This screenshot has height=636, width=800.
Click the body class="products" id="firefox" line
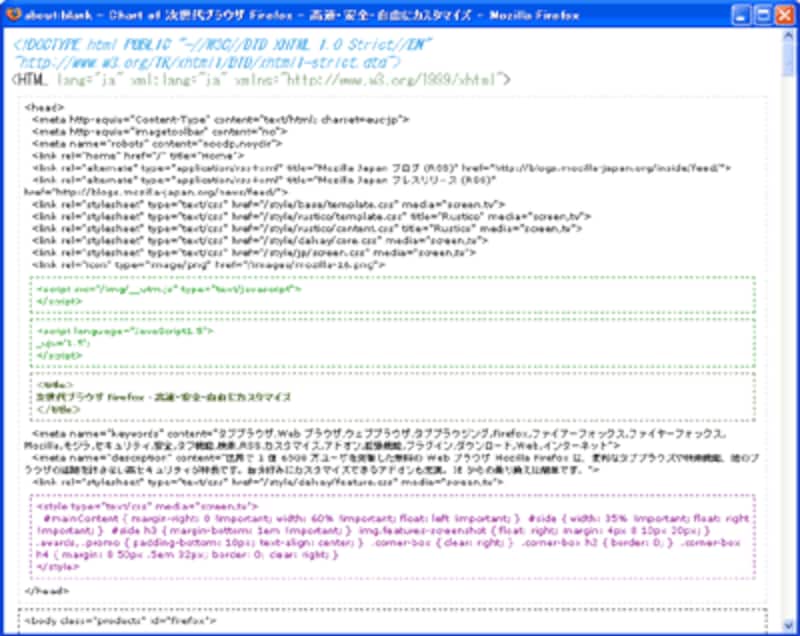[120, 621]
